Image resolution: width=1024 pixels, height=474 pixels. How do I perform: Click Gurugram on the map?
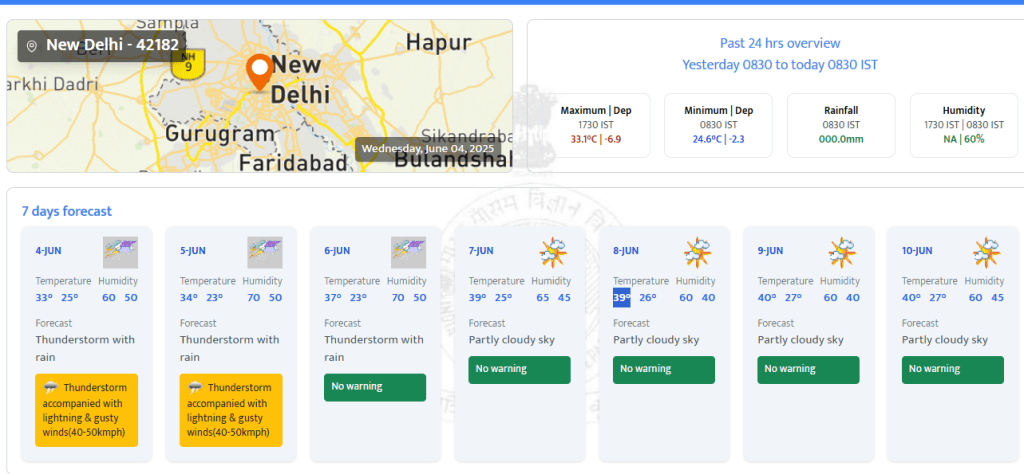click(x=220, y=134)
